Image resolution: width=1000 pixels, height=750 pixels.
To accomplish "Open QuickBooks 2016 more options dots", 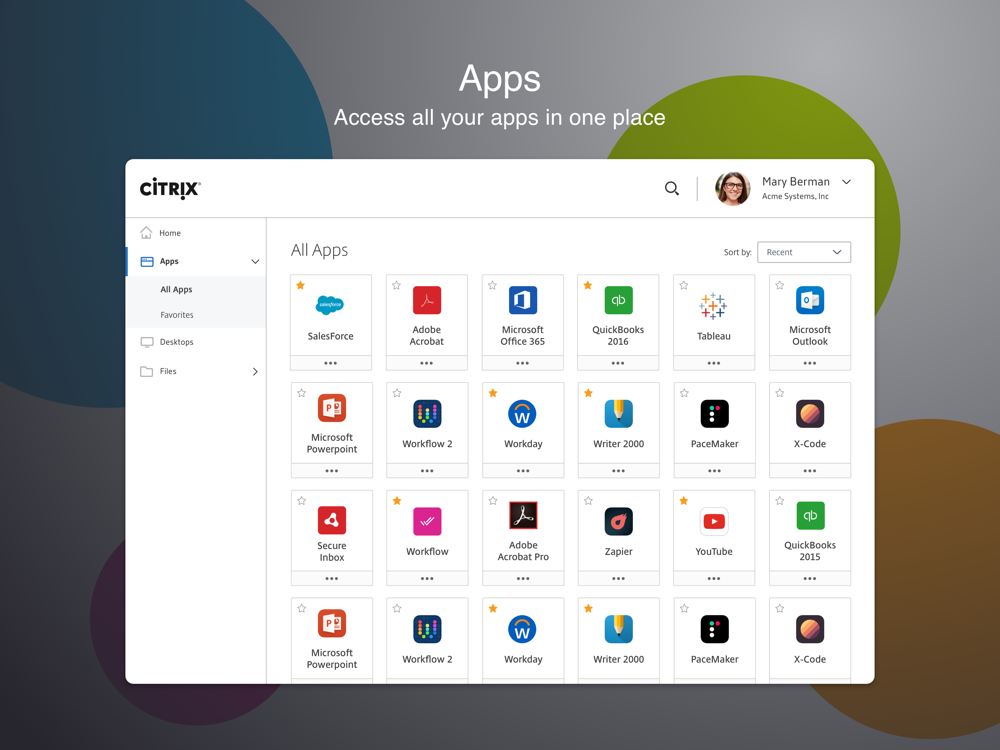I will 618,363.
